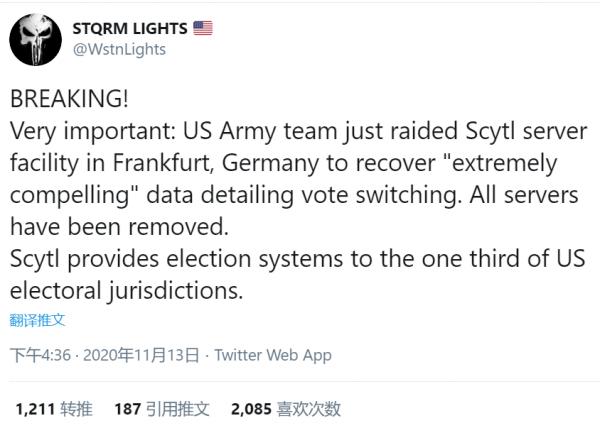Show likes via the 喜欢次数 label
Viewport: 600px width, 428px height.
(309, 408)
